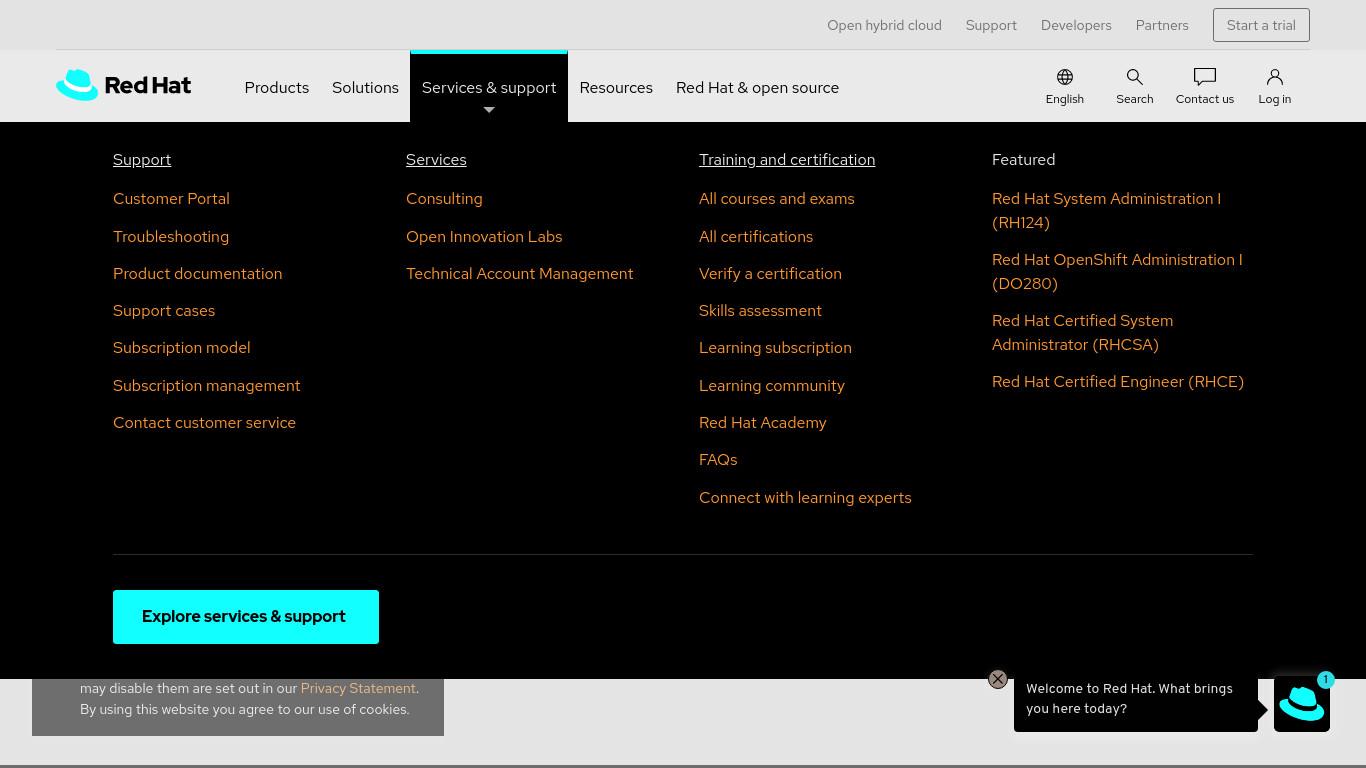Open the Solutions menu

point(365,87)
